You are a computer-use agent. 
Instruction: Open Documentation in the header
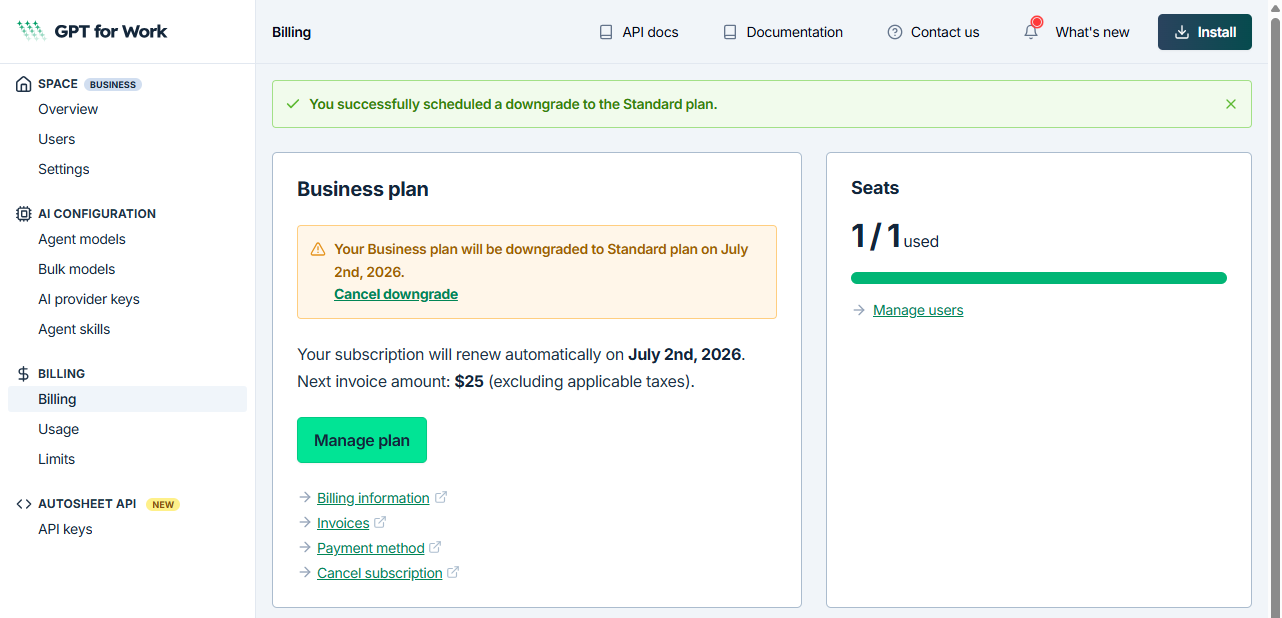[782, 32]
